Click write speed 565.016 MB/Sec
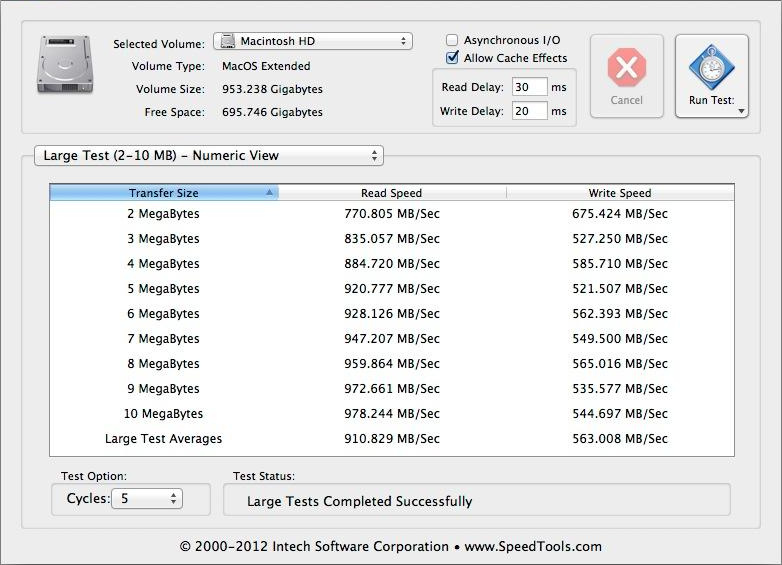The image size is (782, 565). [620, 363]
